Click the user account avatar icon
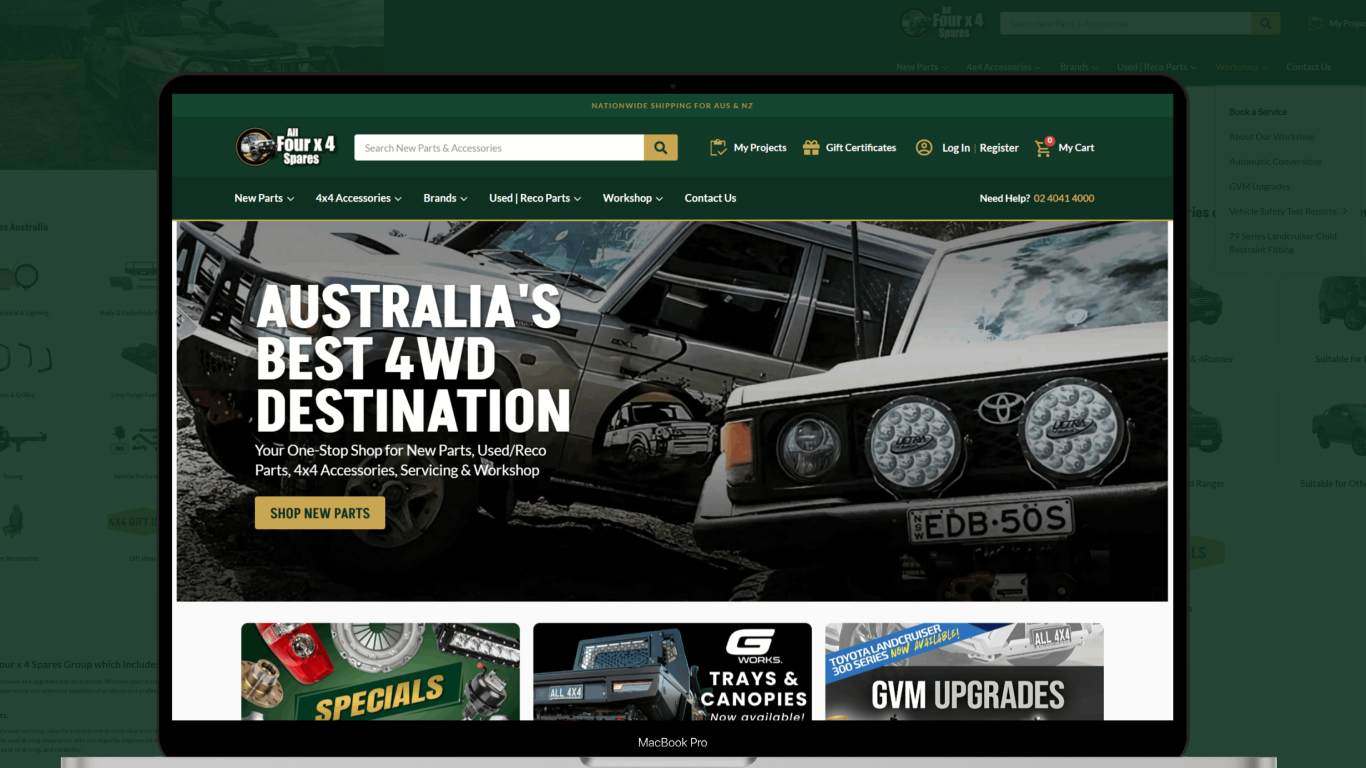 [x=924, y=148]
